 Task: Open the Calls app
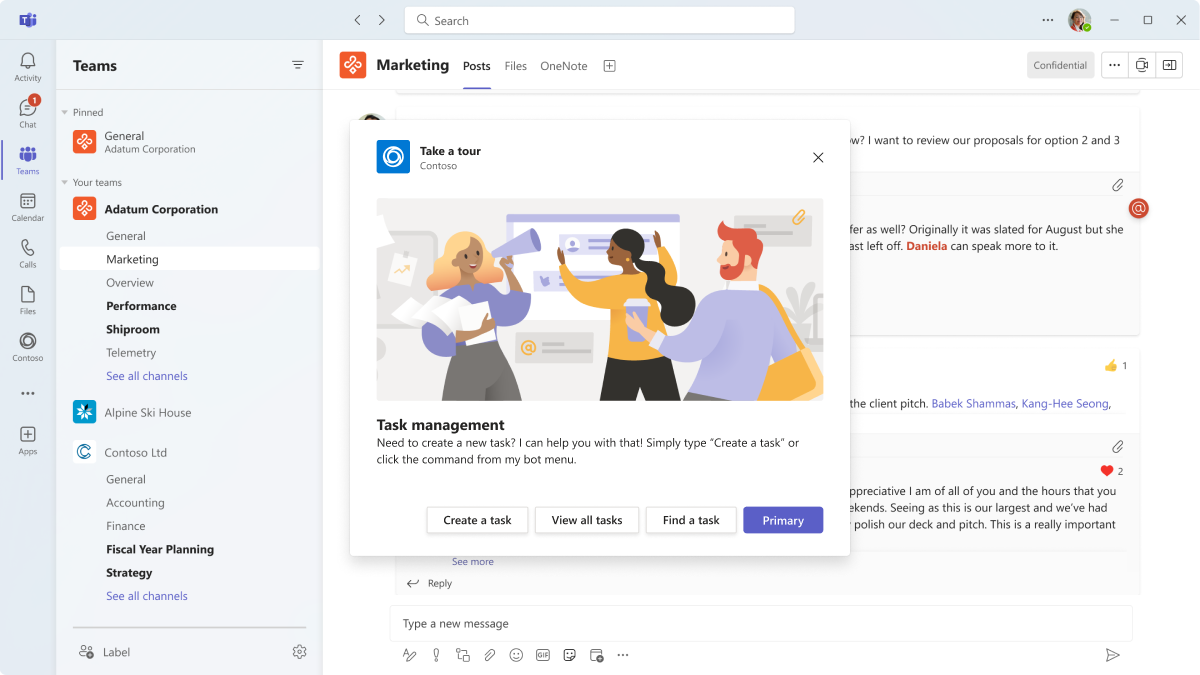[x=28, y=252]
